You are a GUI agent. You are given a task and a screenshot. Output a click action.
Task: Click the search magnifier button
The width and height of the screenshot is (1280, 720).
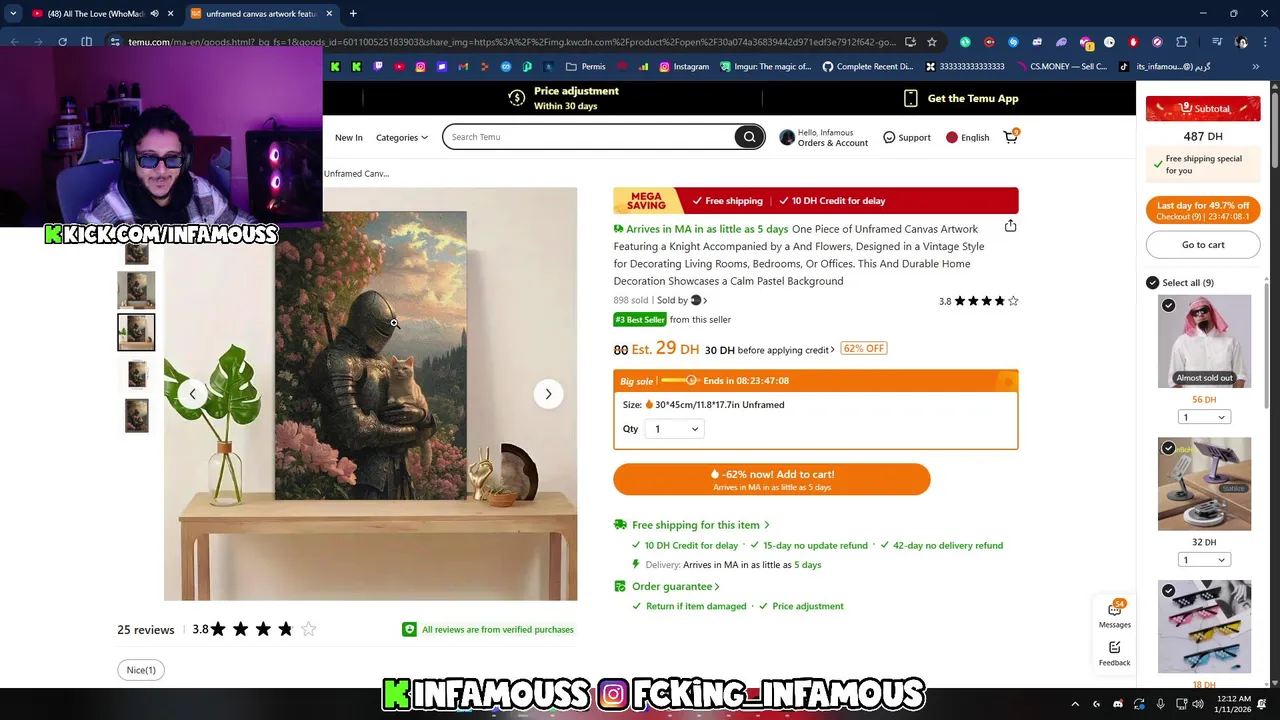click(x=749, y=137)
